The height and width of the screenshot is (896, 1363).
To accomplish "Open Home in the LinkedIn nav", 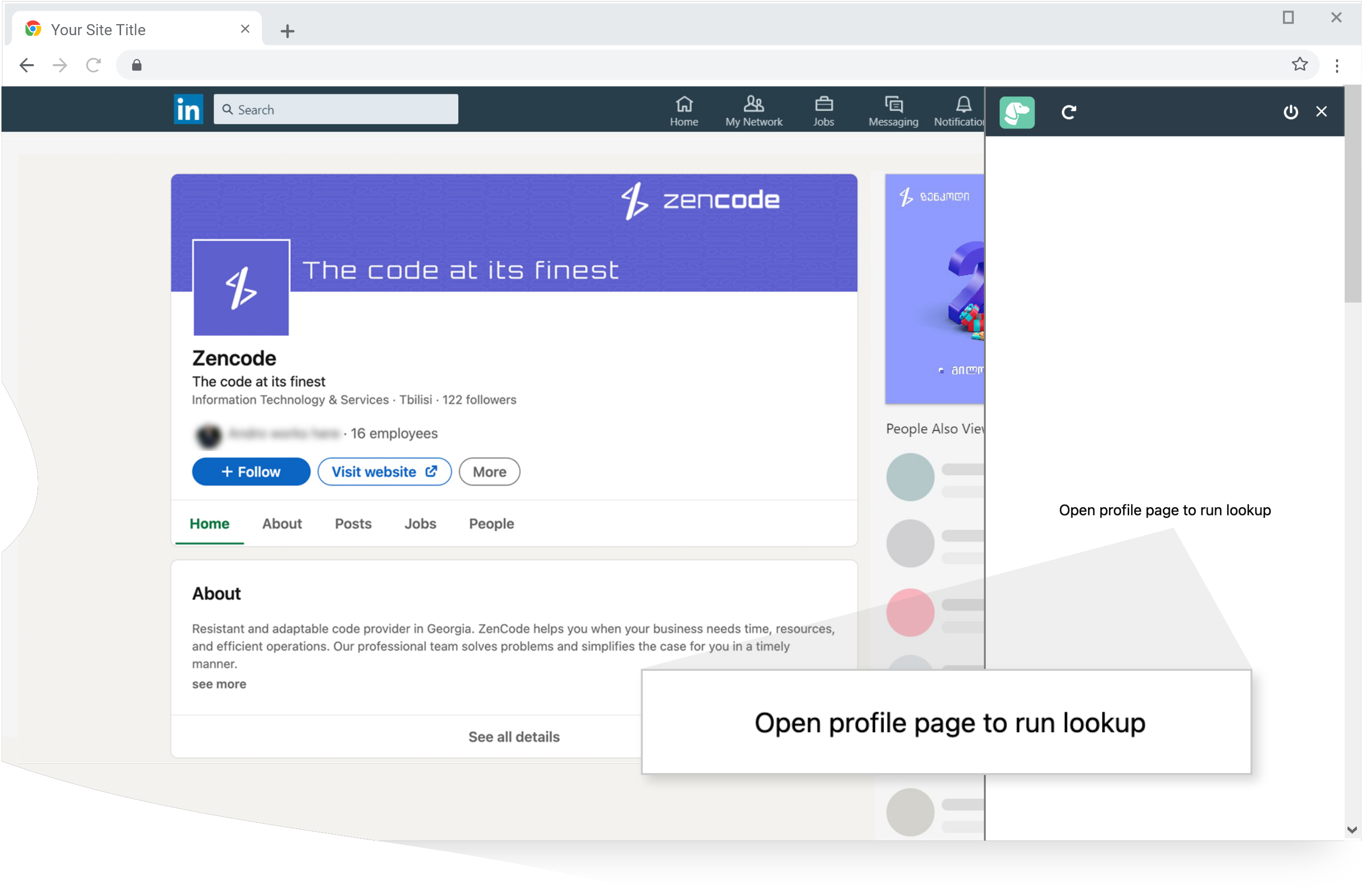I will coord(684,111).
